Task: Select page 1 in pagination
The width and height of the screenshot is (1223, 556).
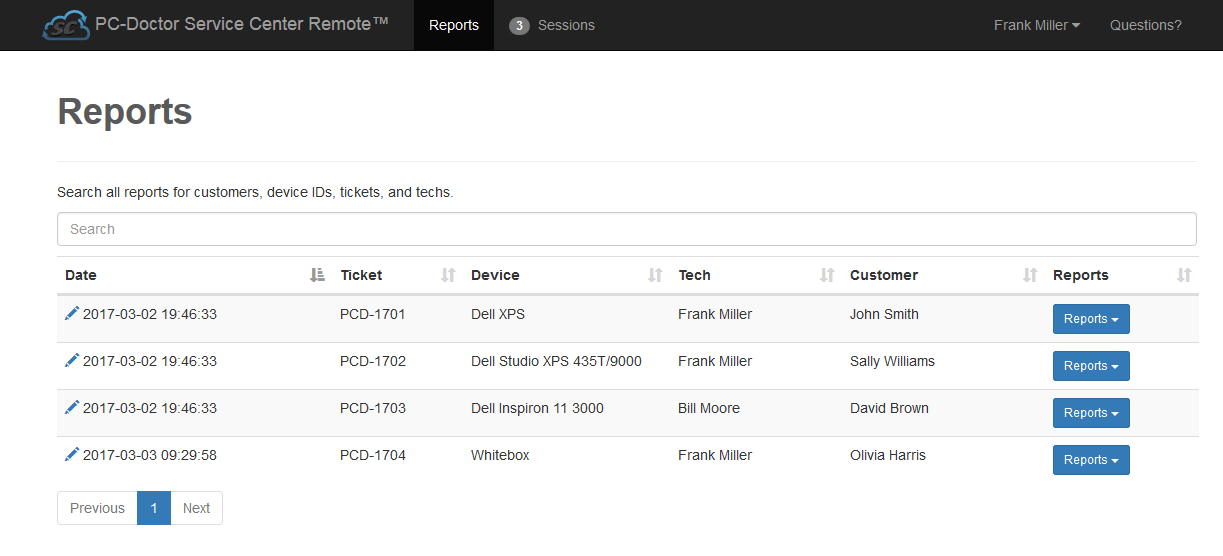Action: point(154,508)
